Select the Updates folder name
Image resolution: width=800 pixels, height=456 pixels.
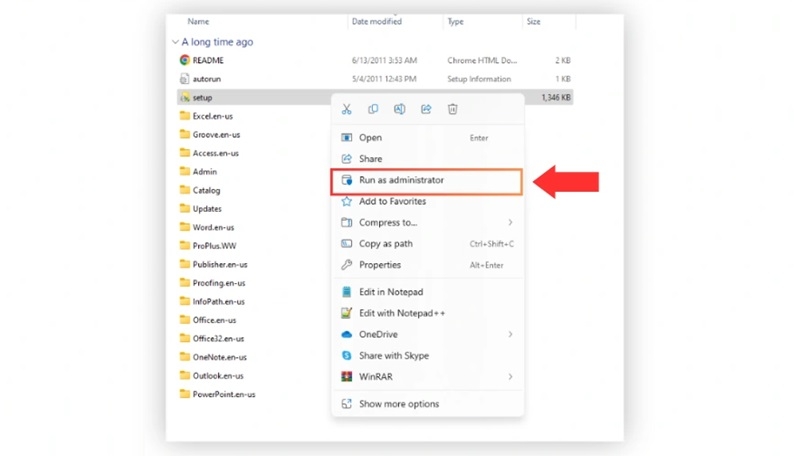click(207, 209)
